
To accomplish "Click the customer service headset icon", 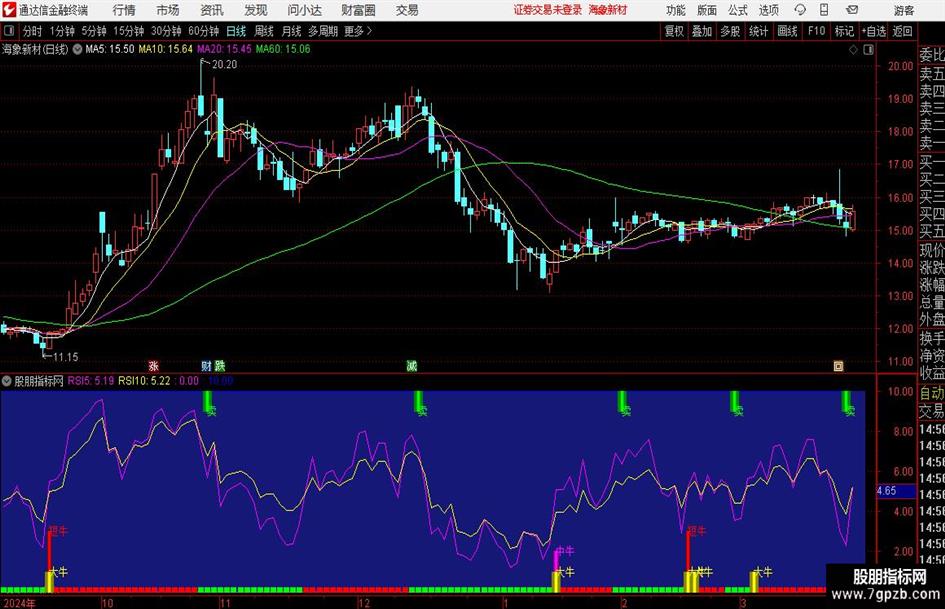I will (800, 10).
